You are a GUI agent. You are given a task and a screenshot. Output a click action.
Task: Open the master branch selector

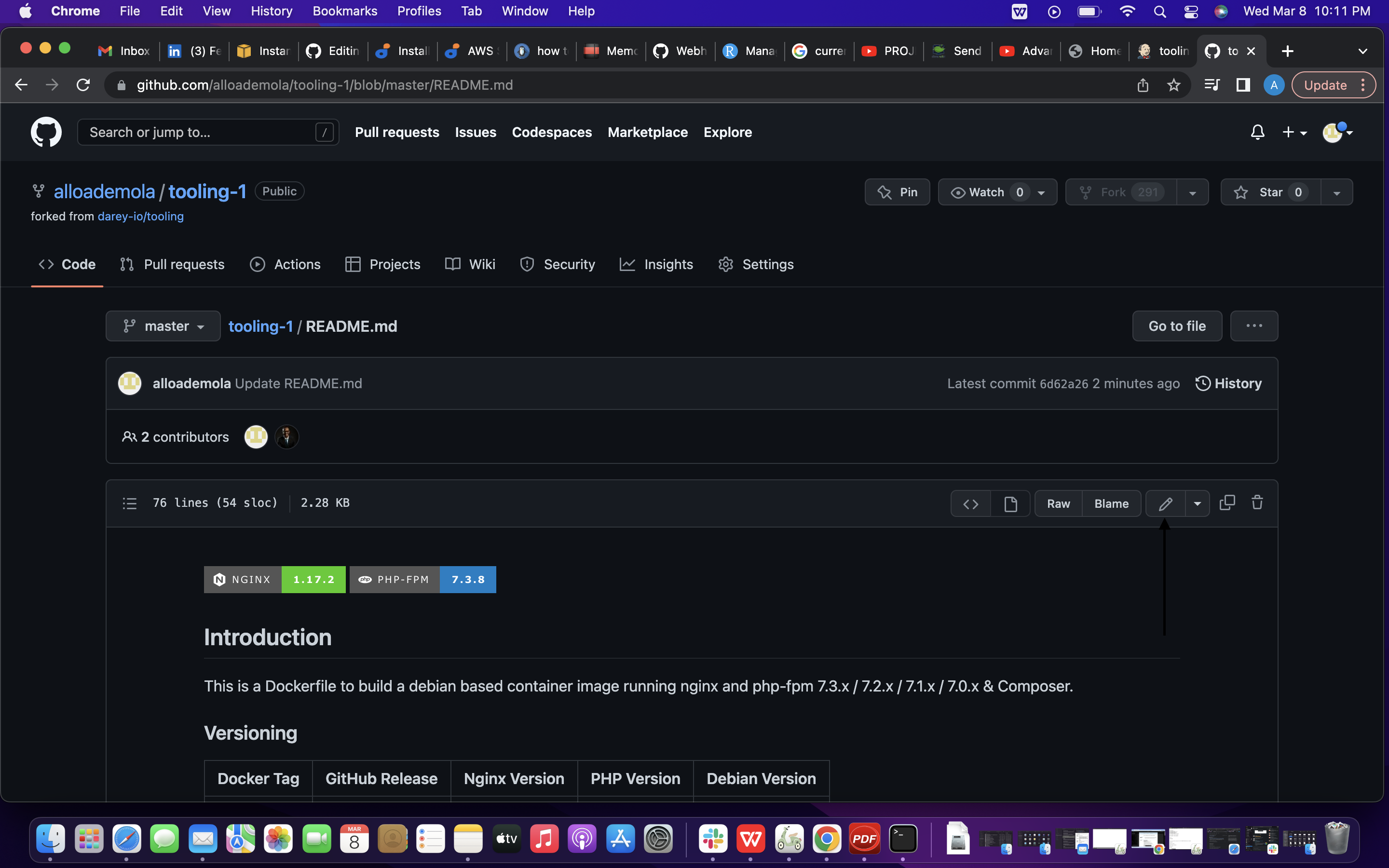pos(163,325)
